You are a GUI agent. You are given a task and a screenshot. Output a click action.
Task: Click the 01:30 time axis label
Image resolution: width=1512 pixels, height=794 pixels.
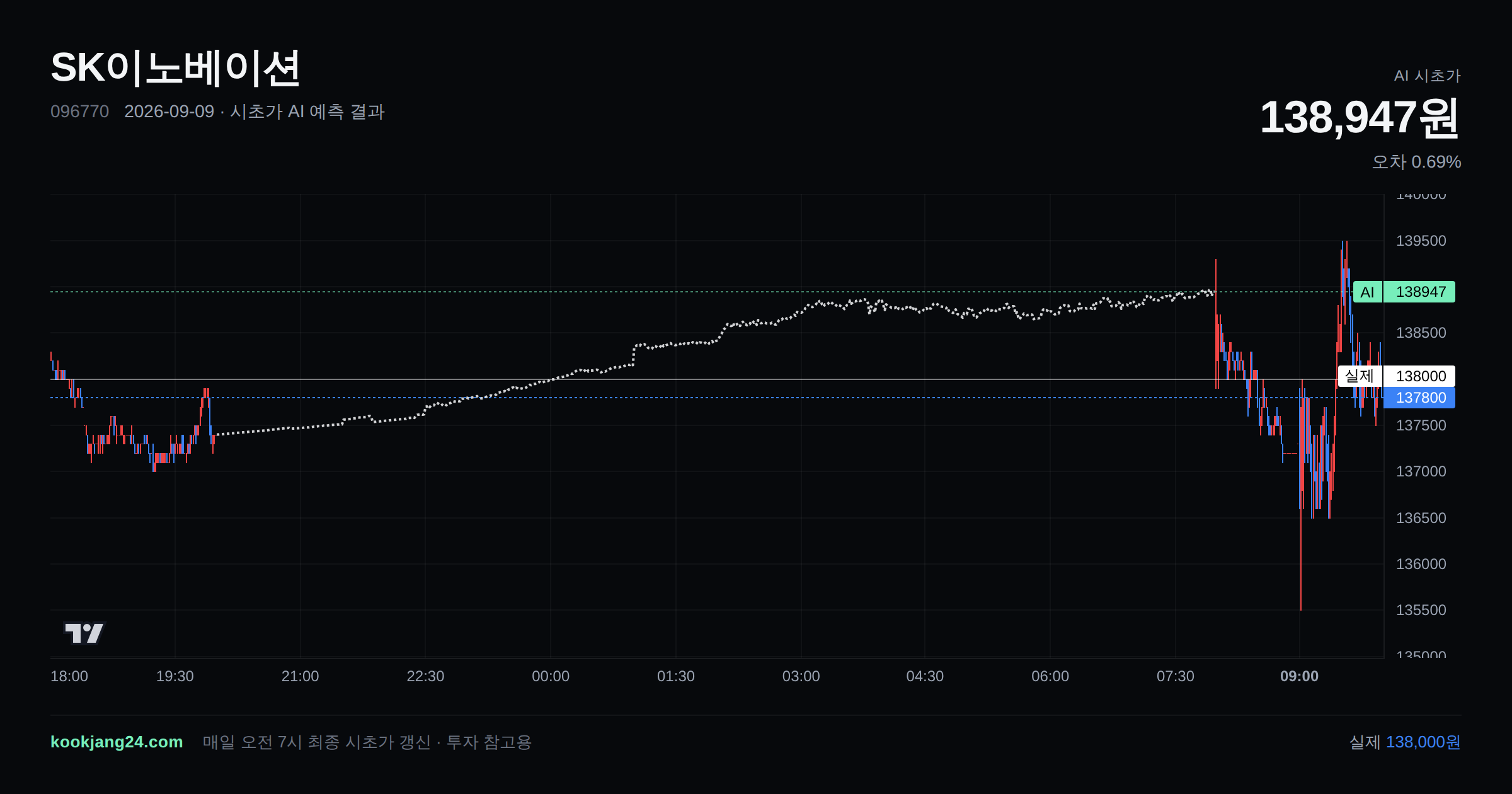676,676
